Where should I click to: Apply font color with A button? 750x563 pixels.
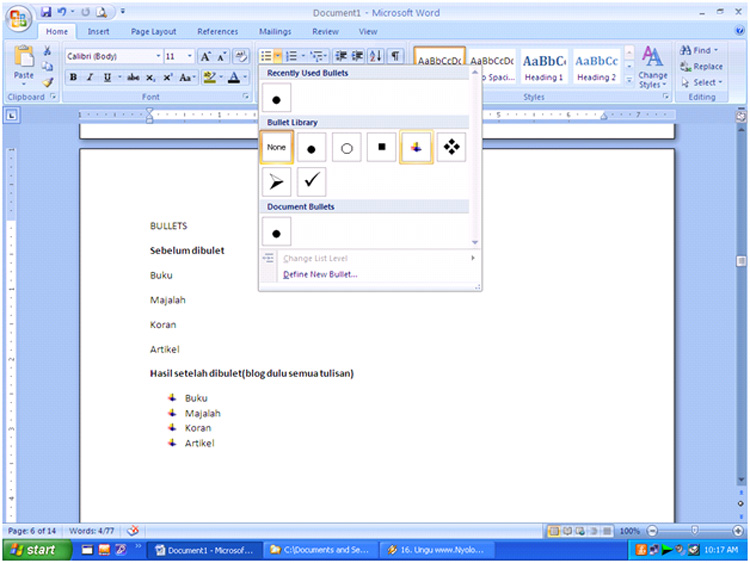point(234,77)
